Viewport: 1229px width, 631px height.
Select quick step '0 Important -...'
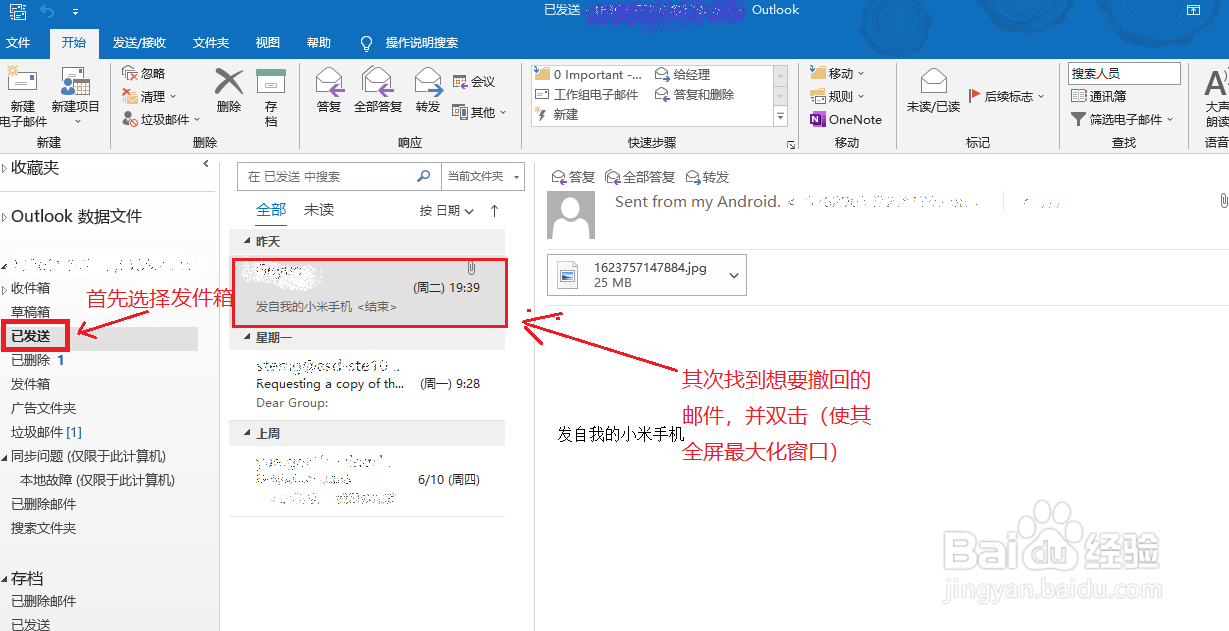(x=590, y=74)
